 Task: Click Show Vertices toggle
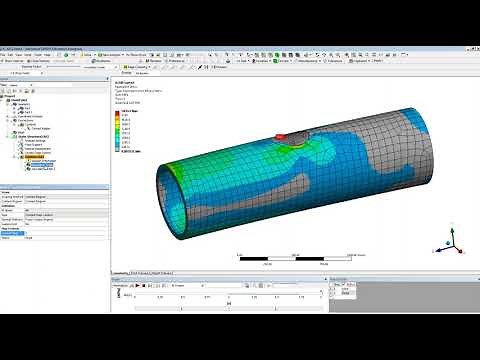pyautogui.click(x=13, y=61)
